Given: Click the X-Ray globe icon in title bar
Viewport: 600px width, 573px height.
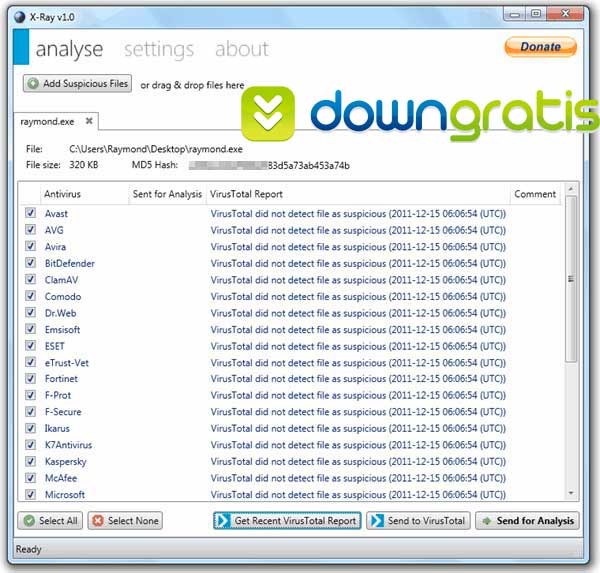Looking at the screenshot, I should coord(19,17).
